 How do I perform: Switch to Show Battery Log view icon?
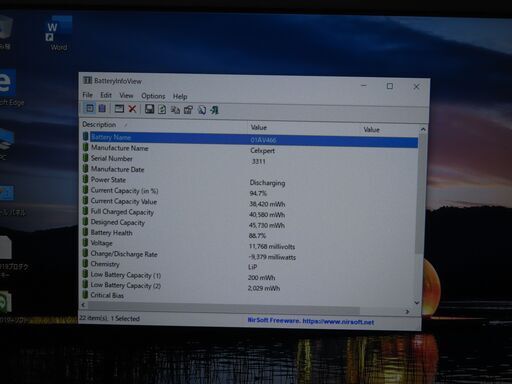(x=102, y=108)
